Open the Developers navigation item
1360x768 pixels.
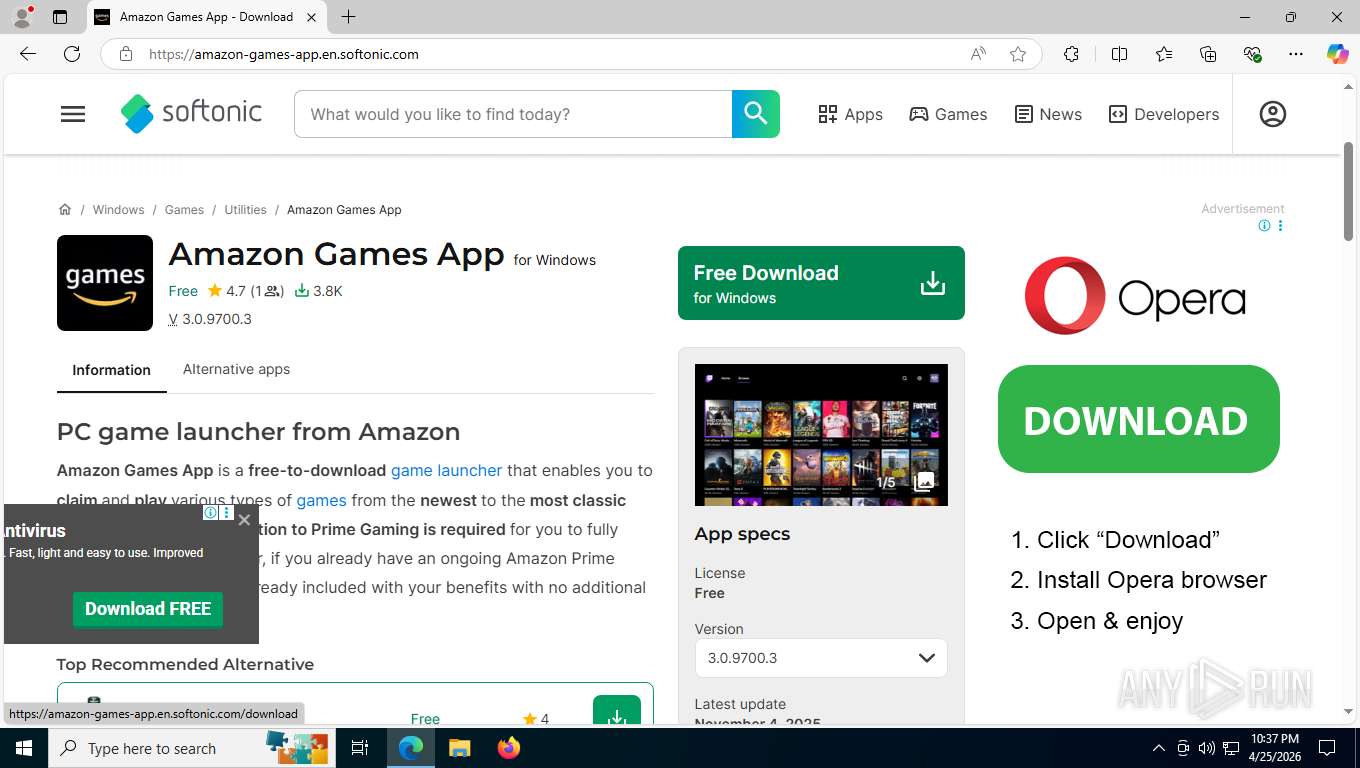point(1164,114)
